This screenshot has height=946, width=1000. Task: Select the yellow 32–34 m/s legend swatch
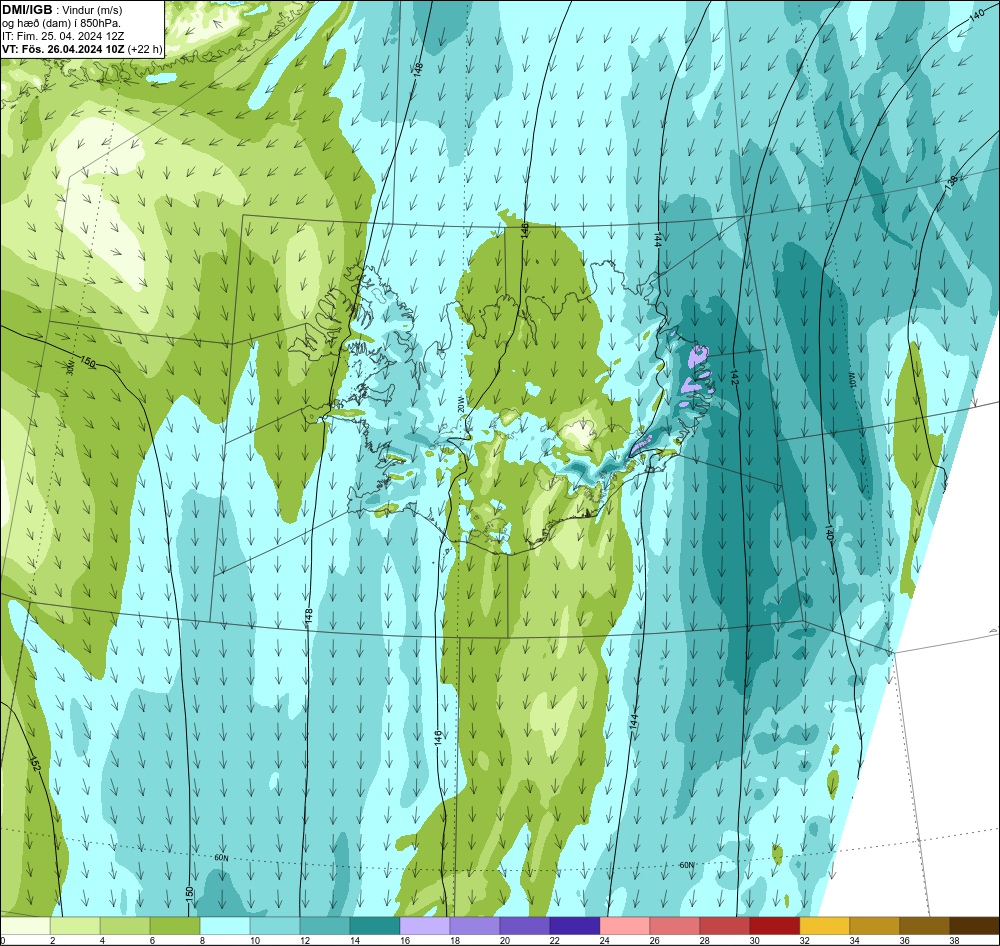pyautogui.click(x=824, y=925)
